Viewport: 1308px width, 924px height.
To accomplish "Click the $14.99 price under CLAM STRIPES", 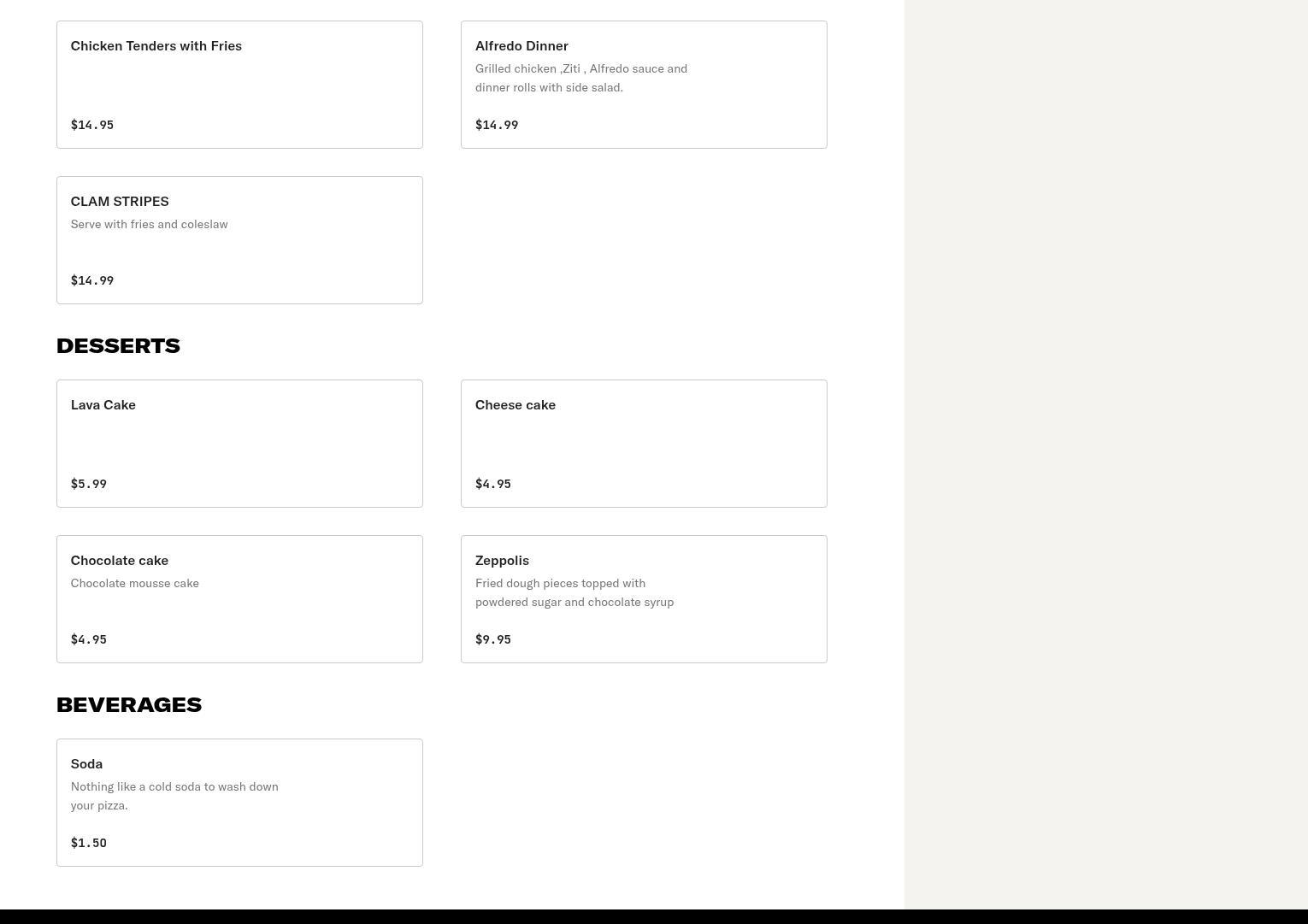I will [92, 280].
